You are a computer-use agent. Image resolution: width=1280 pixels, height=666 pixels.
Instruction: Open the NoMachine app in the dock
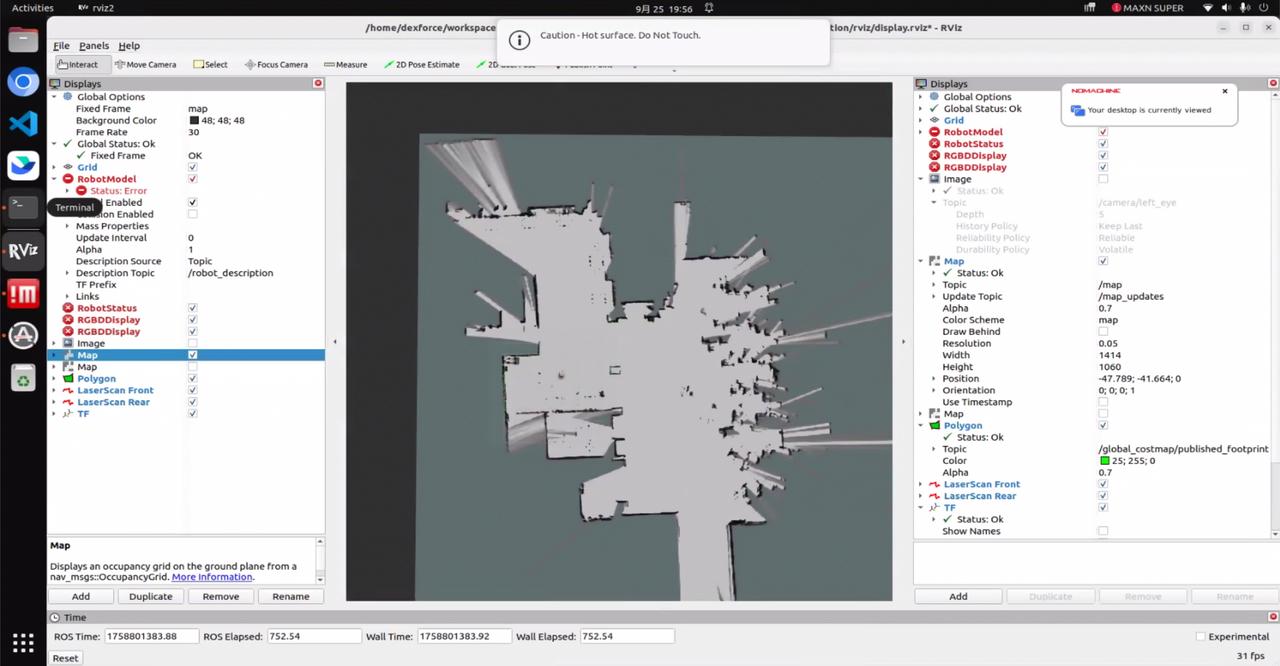pyautogui.click(x=23, y=293)
